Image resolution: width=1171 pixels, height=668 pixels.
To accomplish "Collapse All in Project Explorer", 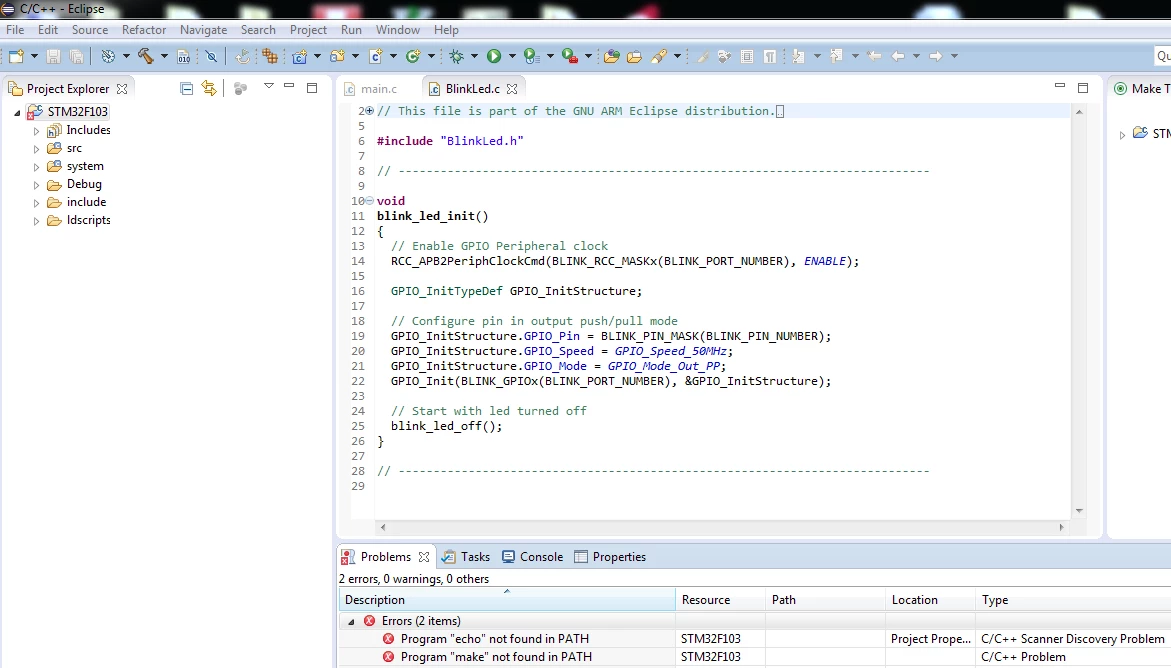I will [187, 89].
